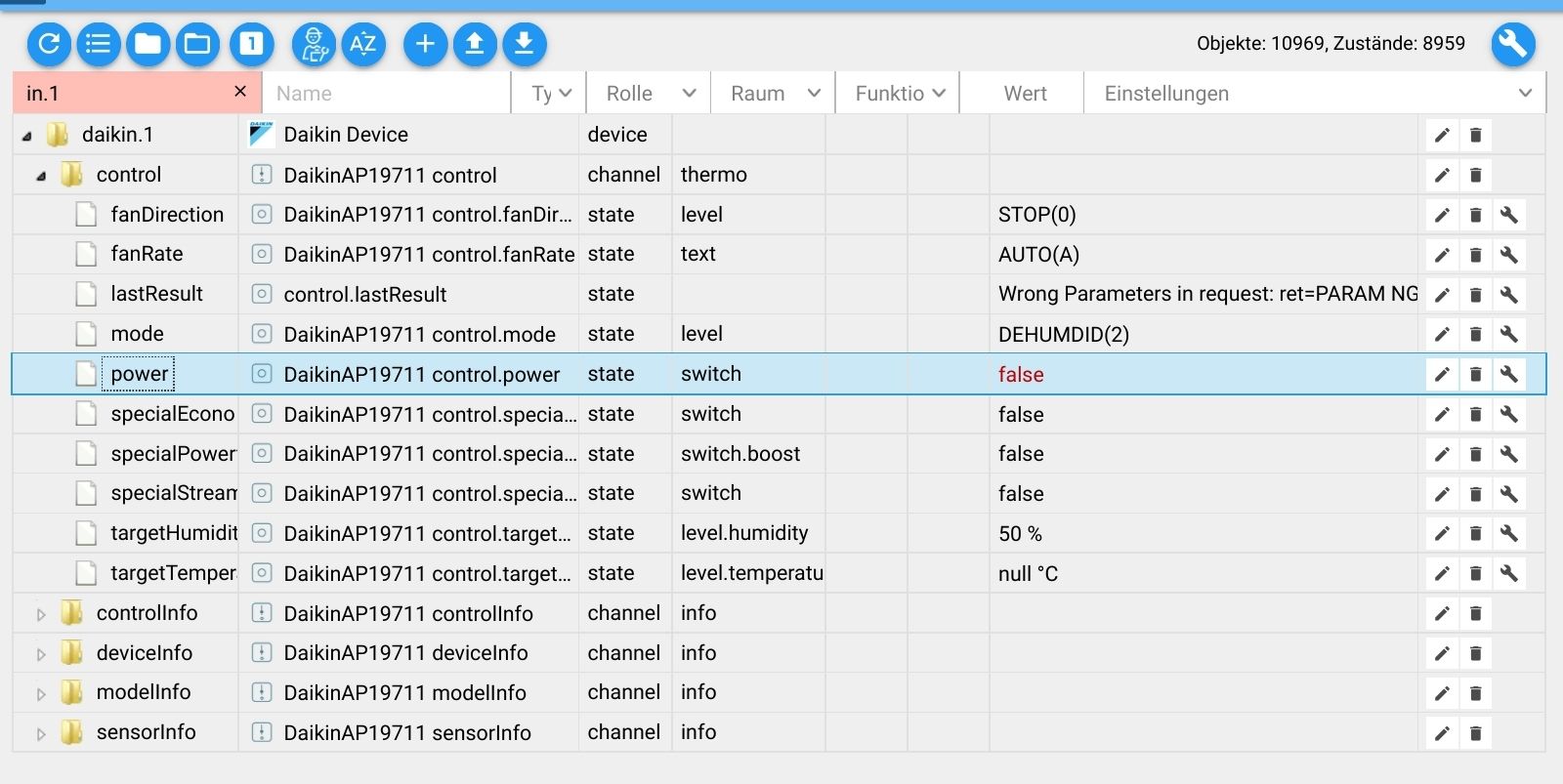Click the AUTO(A) fanRate value
This screenshot has width=1563, height=784.
[x=1038, y=255]
